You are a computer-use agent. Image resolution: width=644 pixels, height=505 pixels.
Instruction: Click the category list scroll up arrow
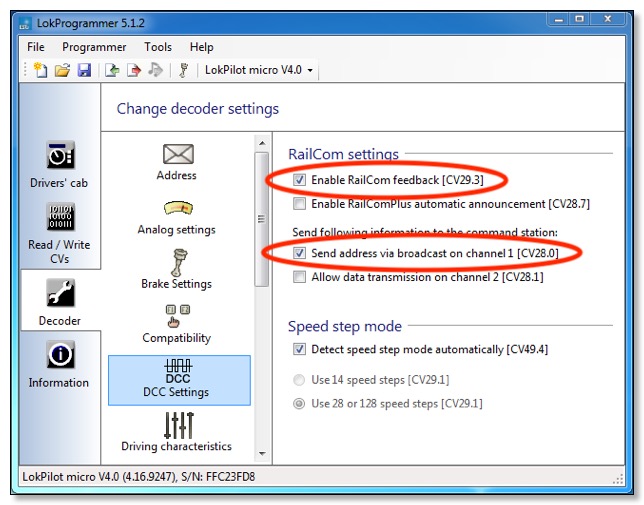262,143
